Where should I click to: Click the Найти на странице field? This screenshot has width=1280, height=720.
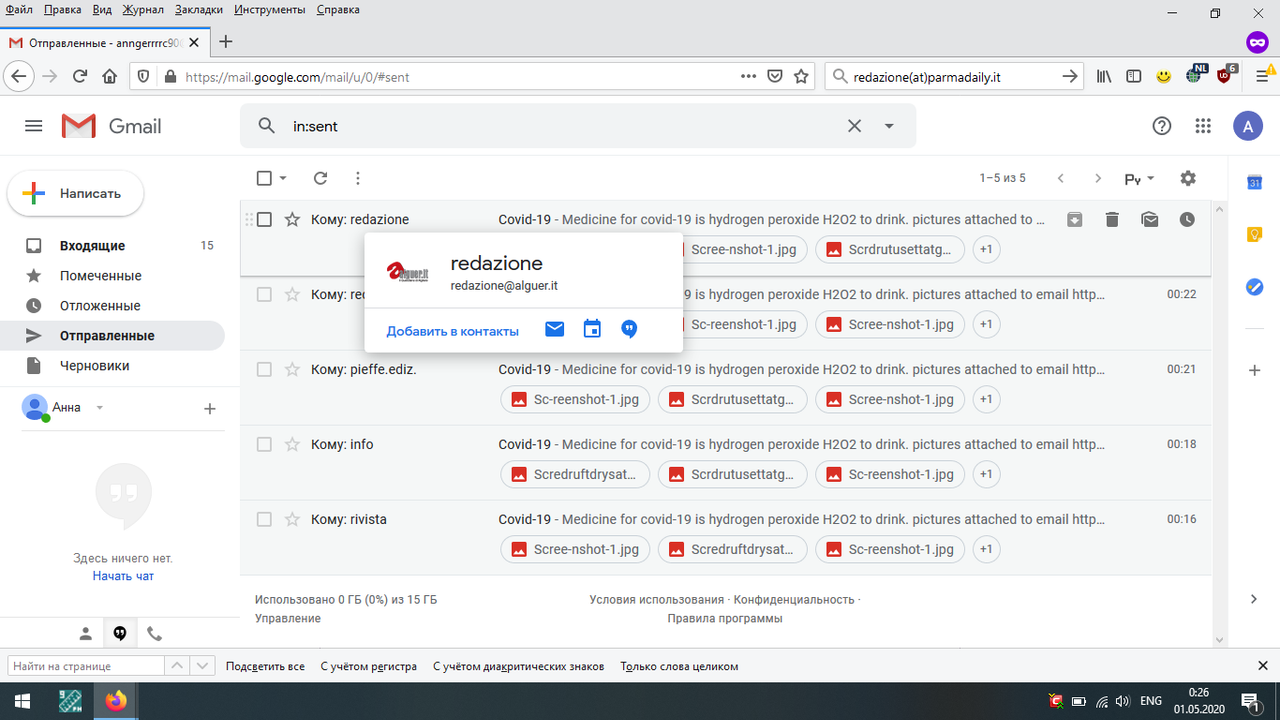(86, 666)
